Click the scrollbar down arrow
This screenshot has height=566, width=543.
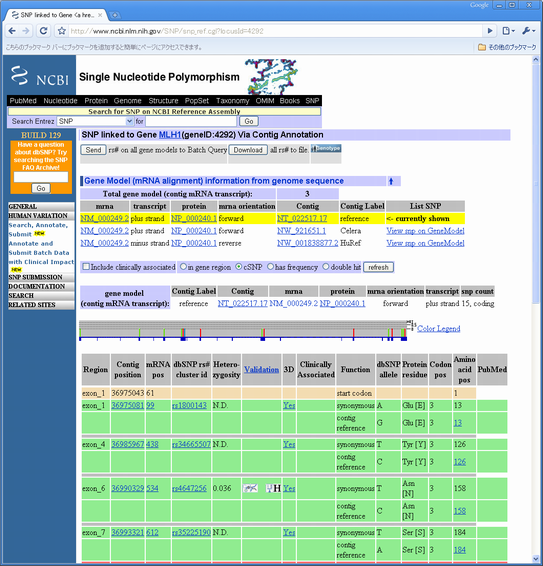click(536, 559)
